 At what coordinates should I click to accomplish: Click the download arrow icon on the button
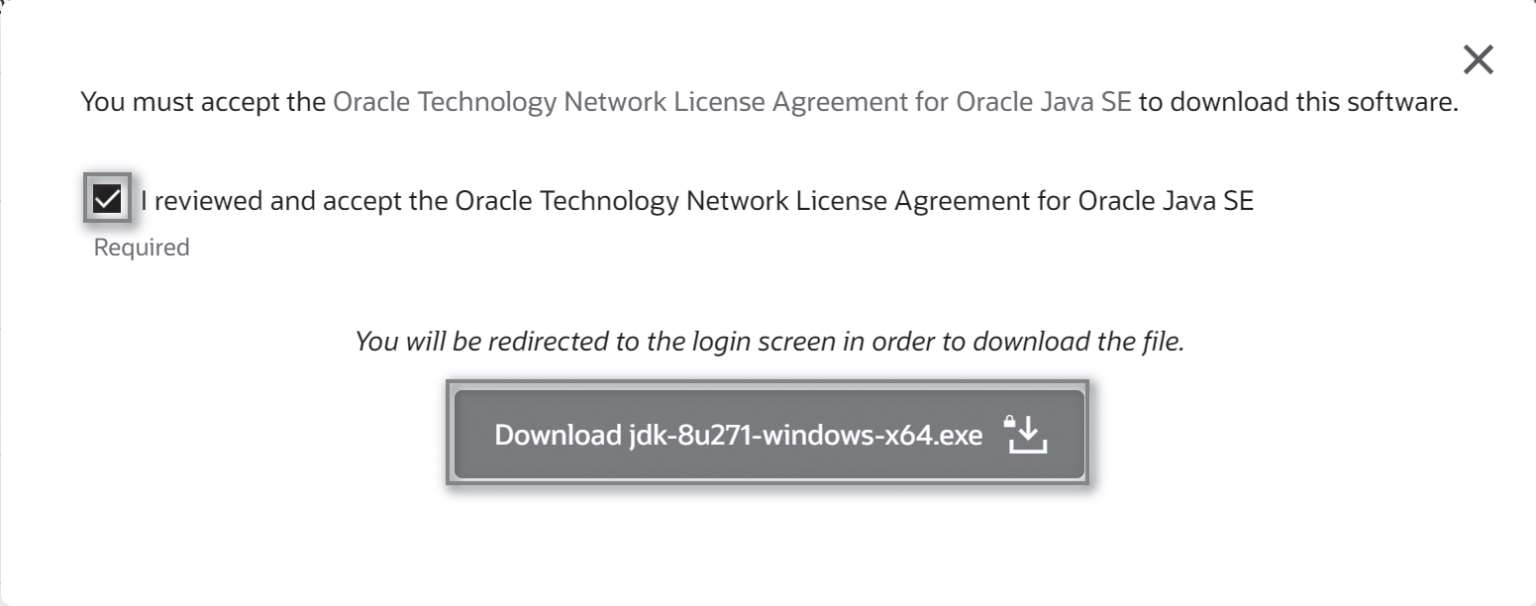[x=1024, y=435]
